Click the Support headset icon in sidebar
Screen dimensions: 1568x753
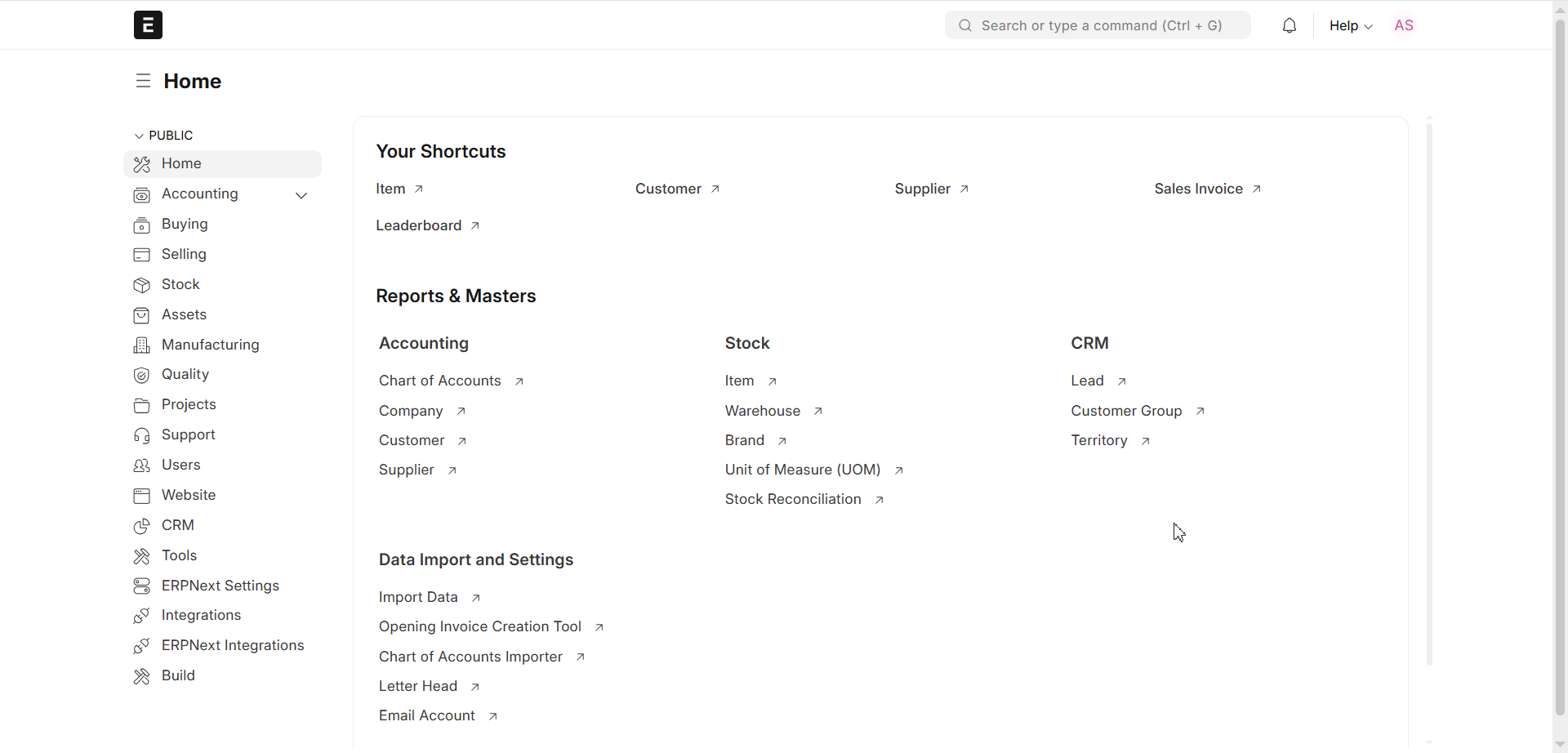pyautogui.click(x=142, y=435)
